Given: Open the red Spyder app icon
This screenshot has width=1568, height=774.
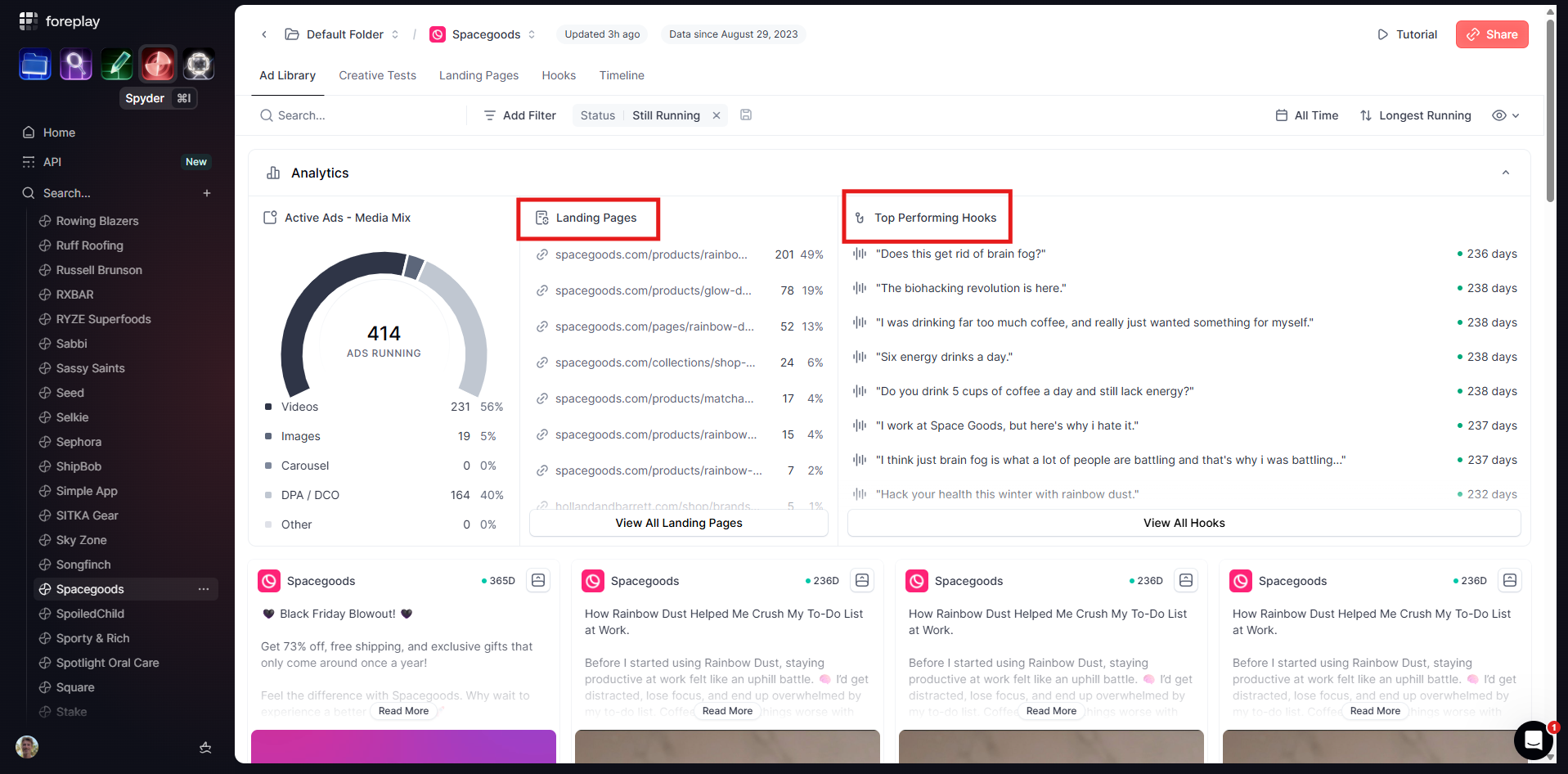Looking at the screenshot, I should [158, 65].
